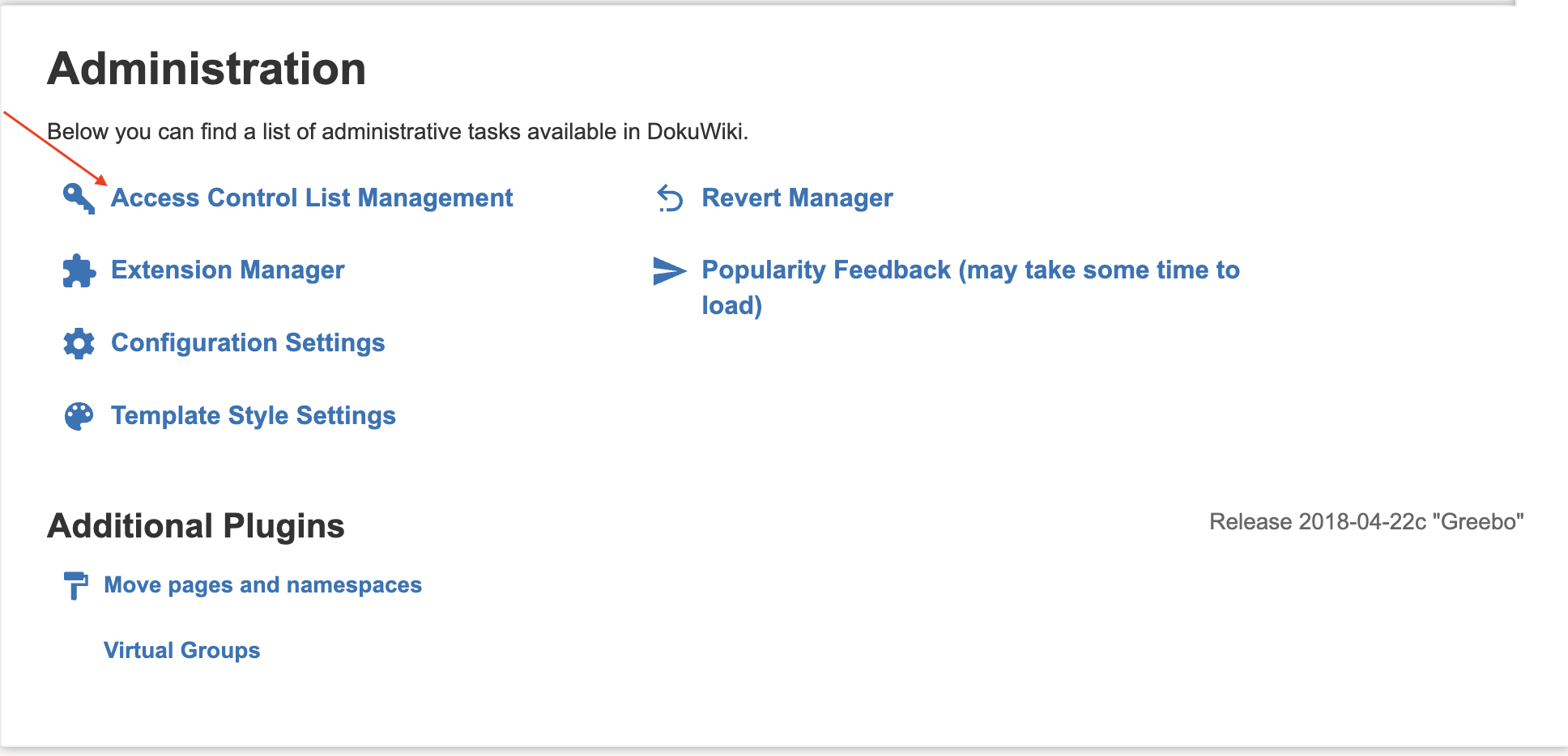This screenshot has width=1568, height=756.
Task: Click the DokuWiki administrative tasks description text
Action: (397, 132)
